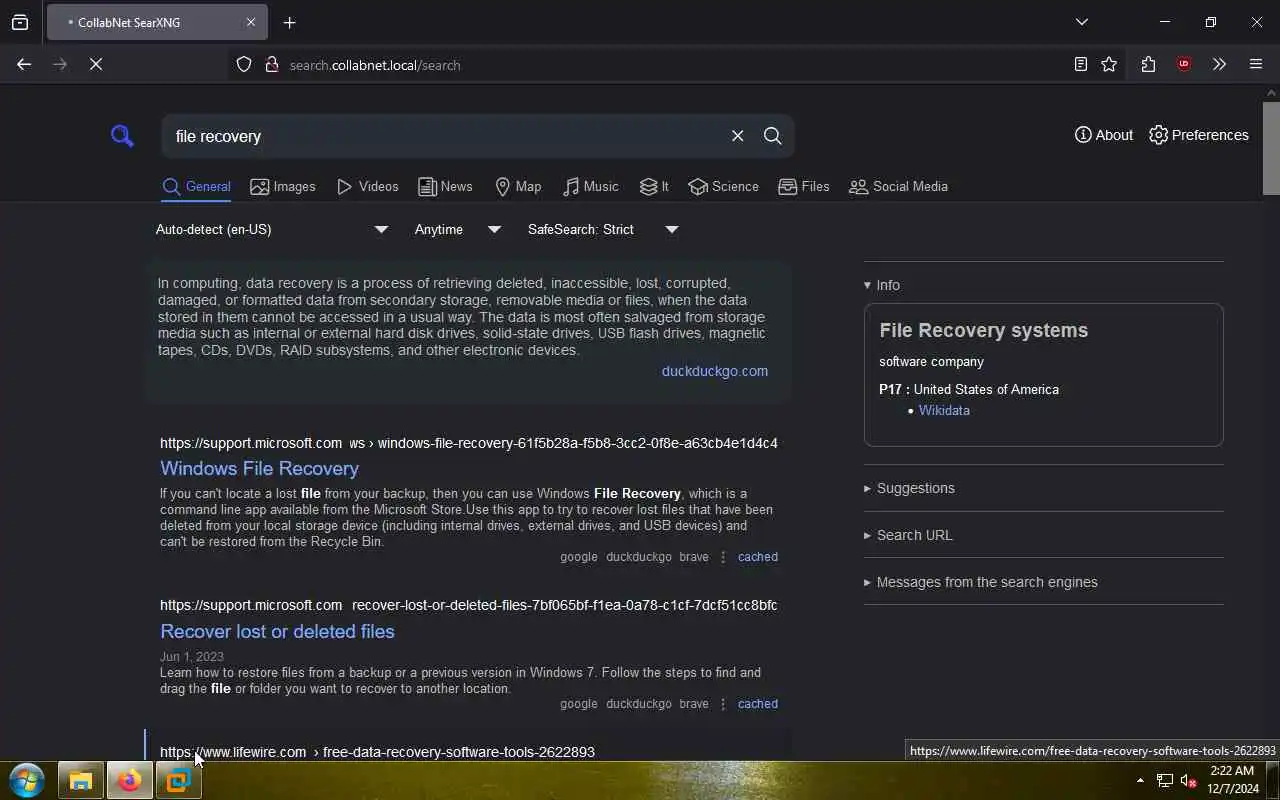Expand Messages from the search engines
Screen dimensions: 1280x800
tap(981, 582)
